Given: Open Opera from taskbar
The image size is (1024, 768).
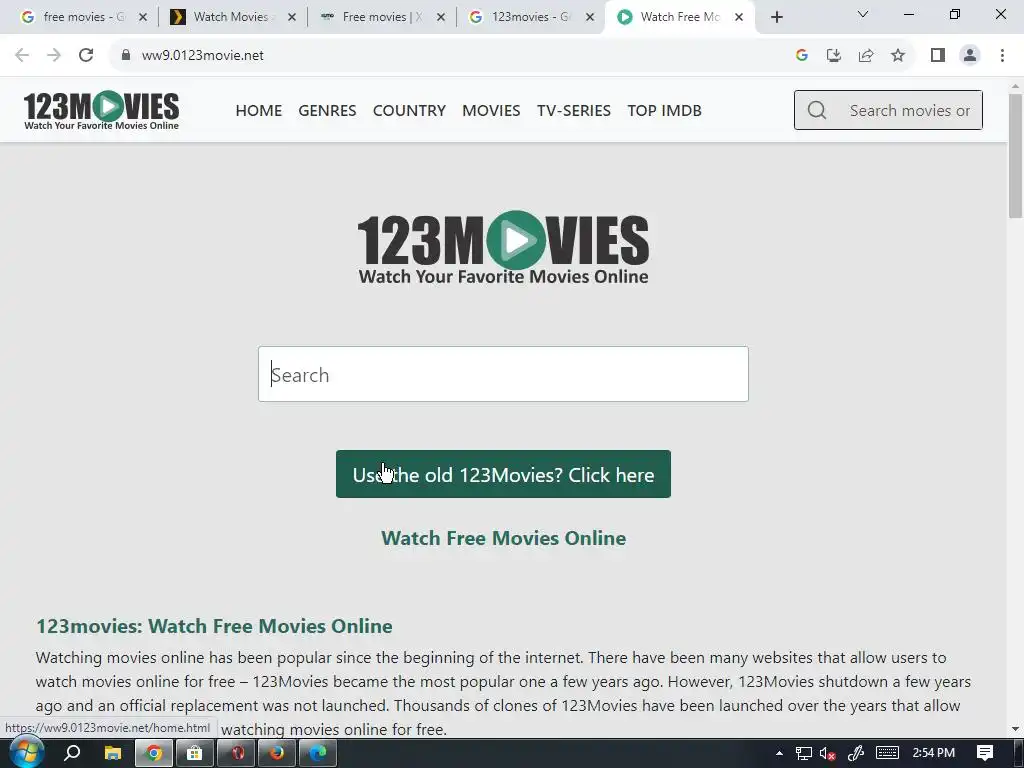Looking at the screenshot, I should (236, 753).
